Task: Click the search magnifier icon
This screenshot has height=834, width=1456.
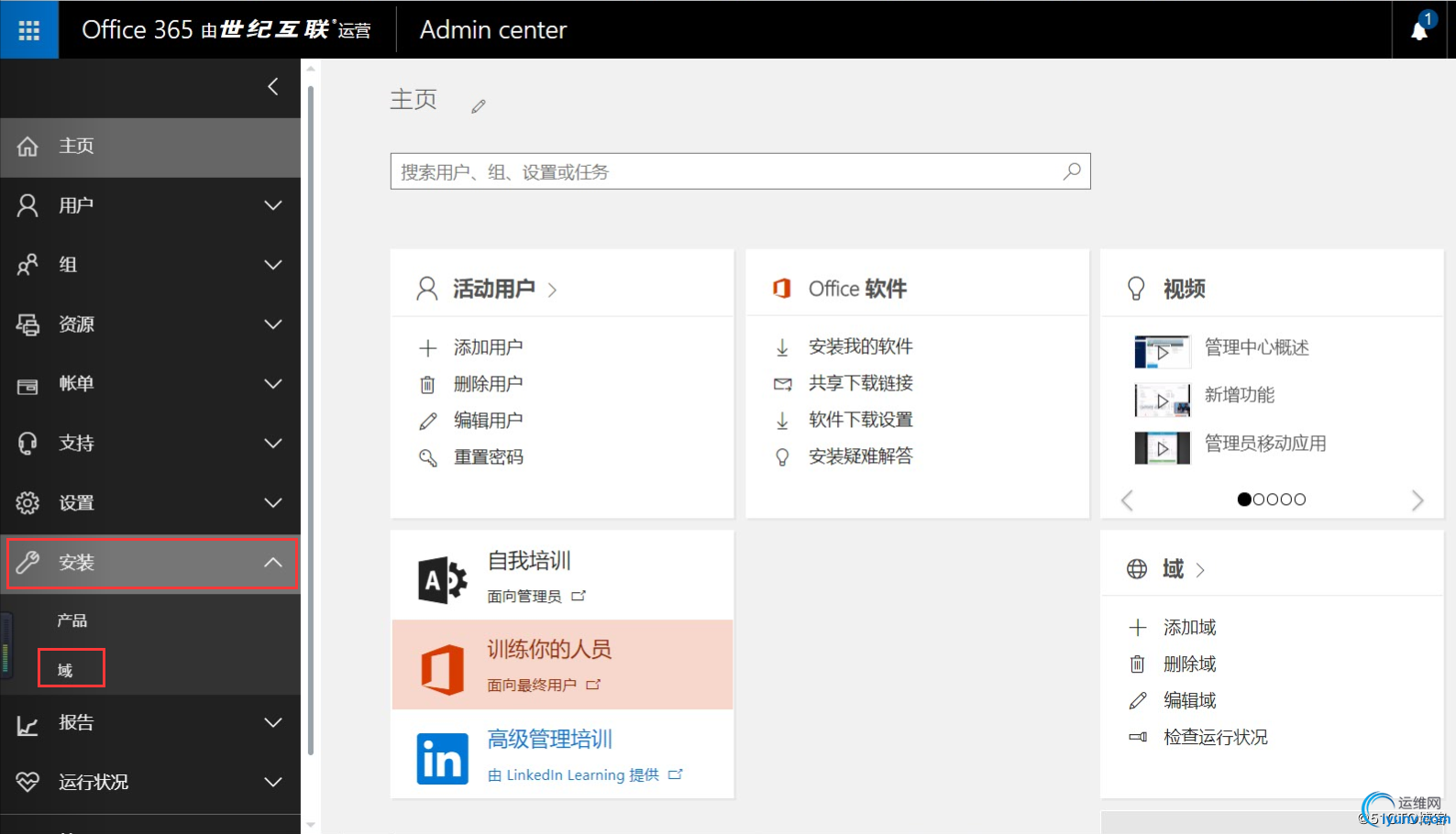Action: point(1072,171)
